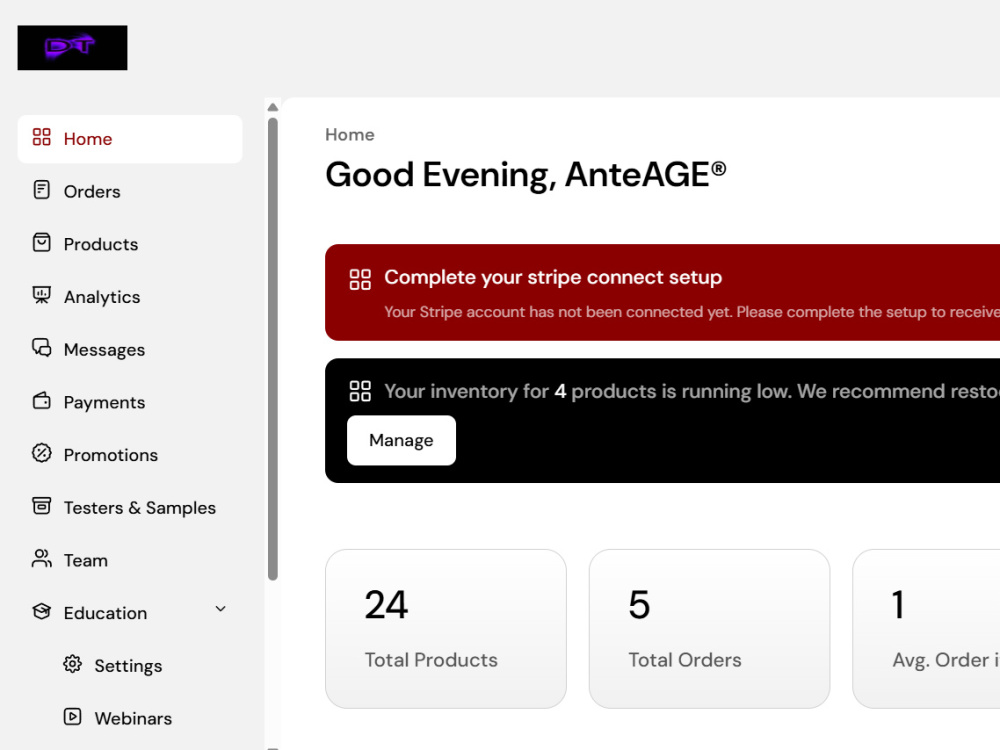This screenshot has height=750, width=1000.
Task: Open Messages from the sidebar
Action: click(x=130, y=349)
